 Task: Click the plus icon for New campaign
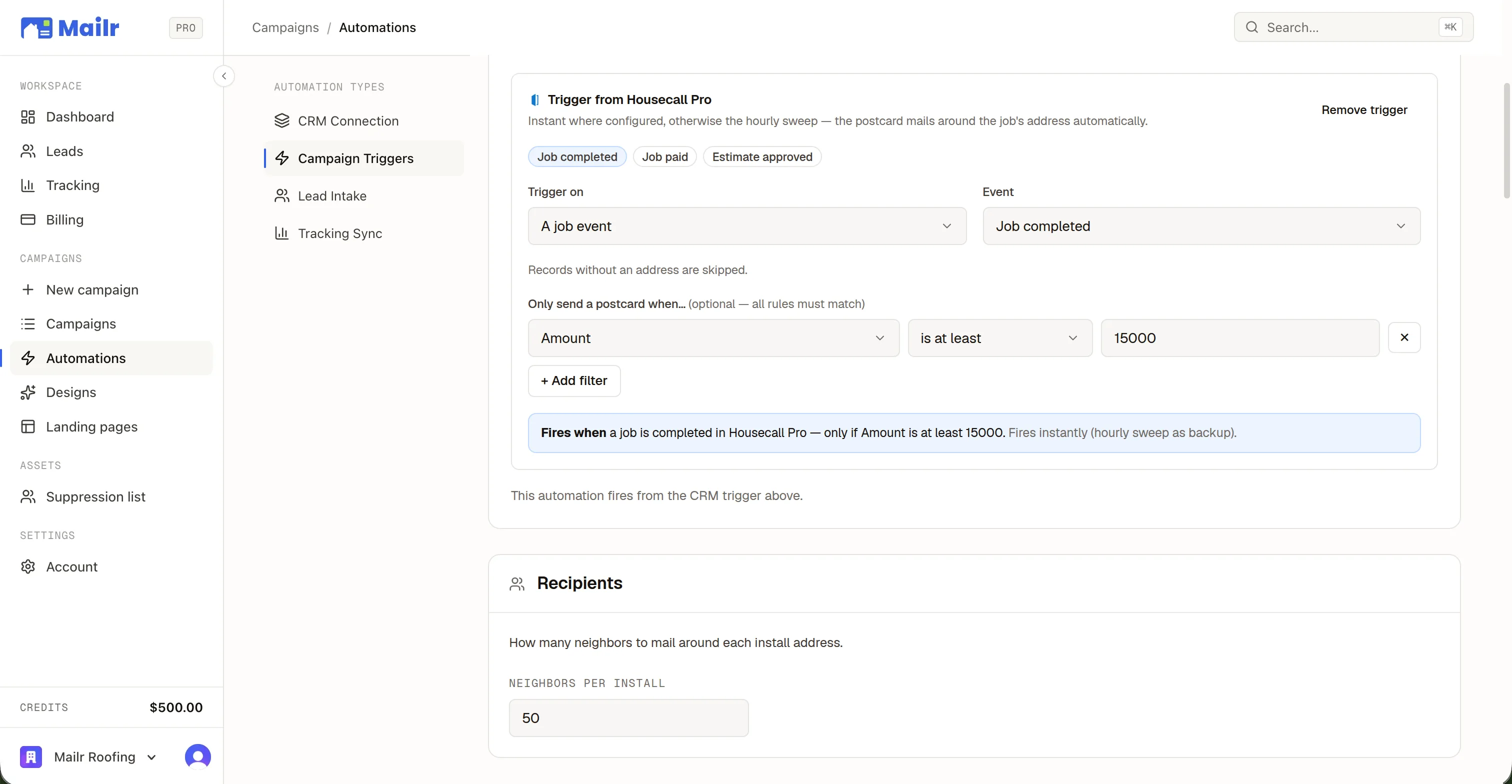pyautogui.click(x=27, y=290)
